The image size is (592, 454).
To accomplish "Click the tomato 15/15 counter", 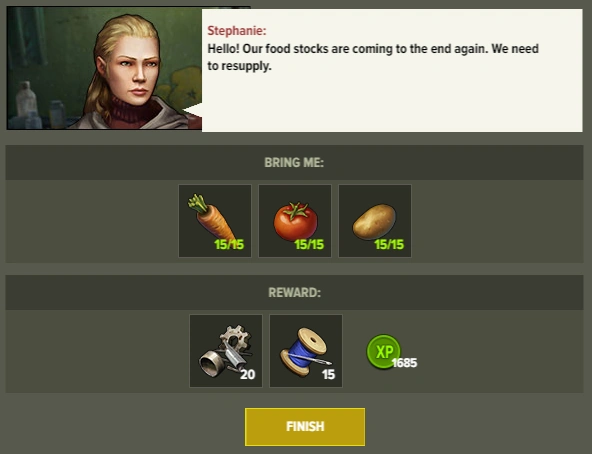I will pyautogui.click(x=309, y=245).
